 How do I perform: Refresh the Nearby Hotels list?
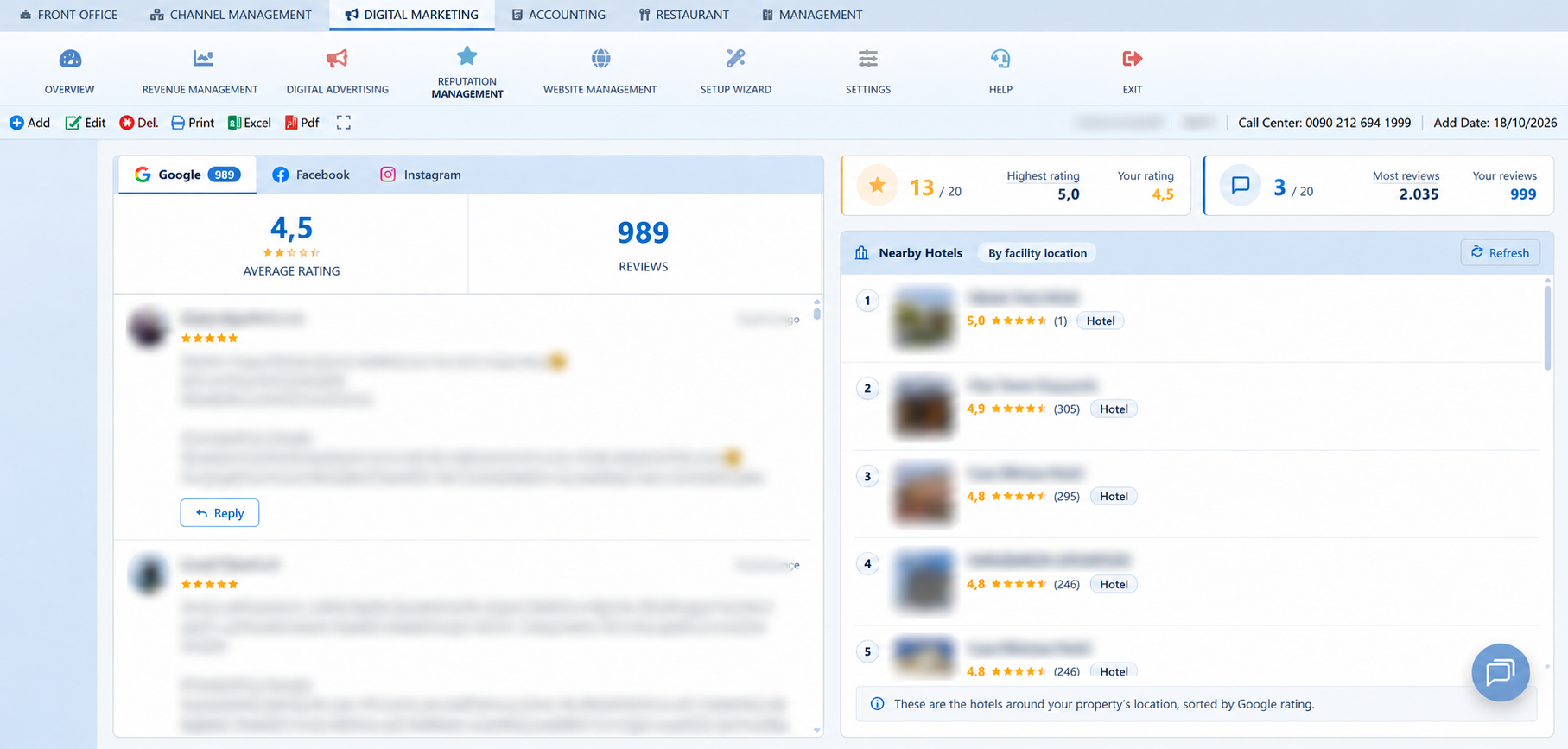(x=1501, y=252)
